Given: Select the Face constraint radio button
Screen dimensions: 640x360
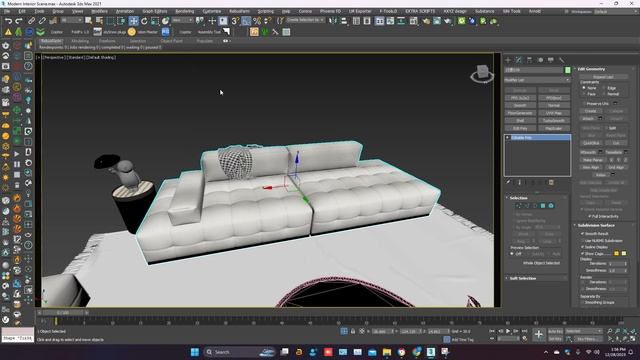Looking at the screenshot, I should pos(584,94).
